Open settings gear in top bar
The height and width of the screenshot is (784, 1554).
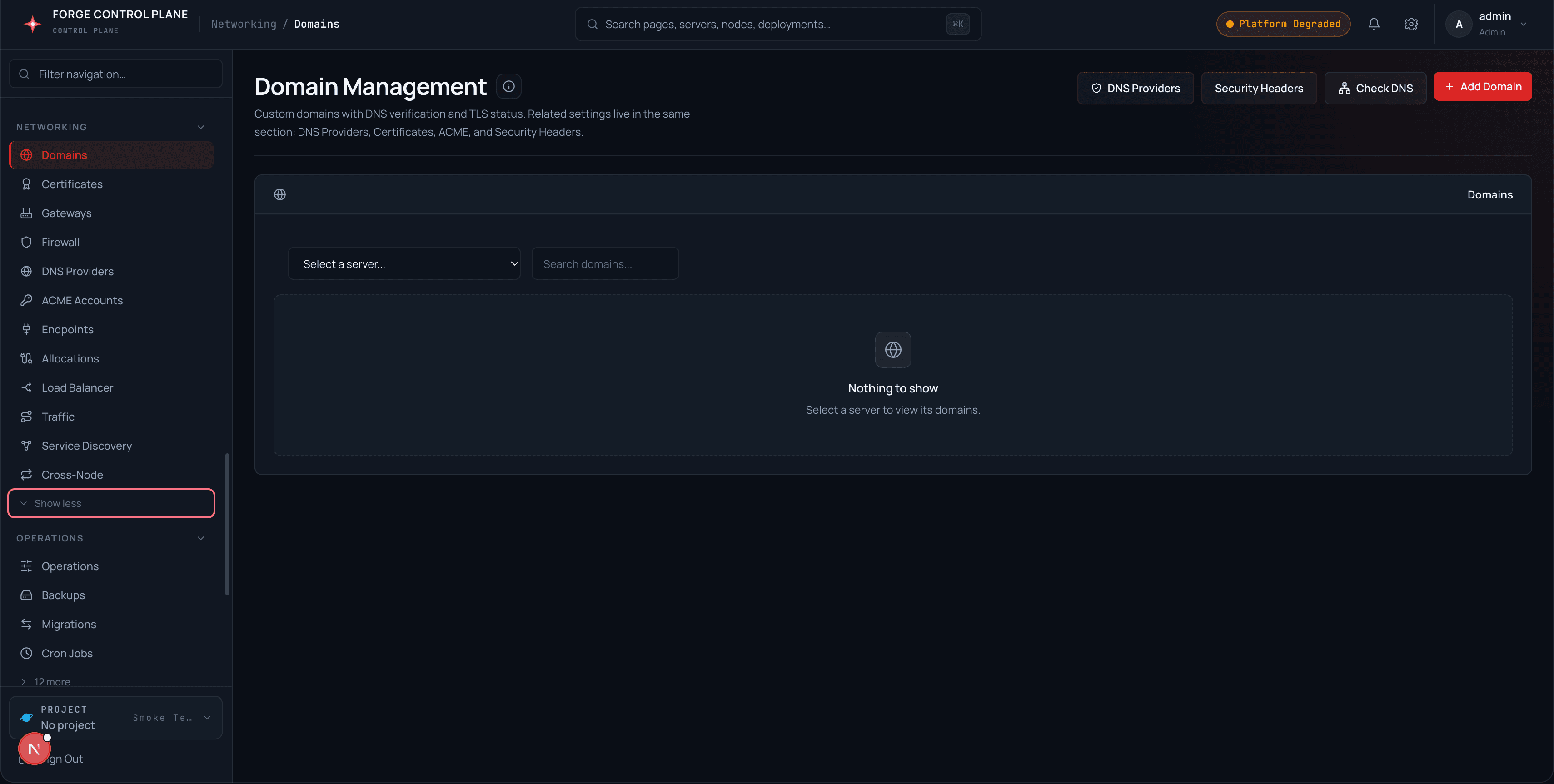pyautogui.click(x=1410, y=24)
